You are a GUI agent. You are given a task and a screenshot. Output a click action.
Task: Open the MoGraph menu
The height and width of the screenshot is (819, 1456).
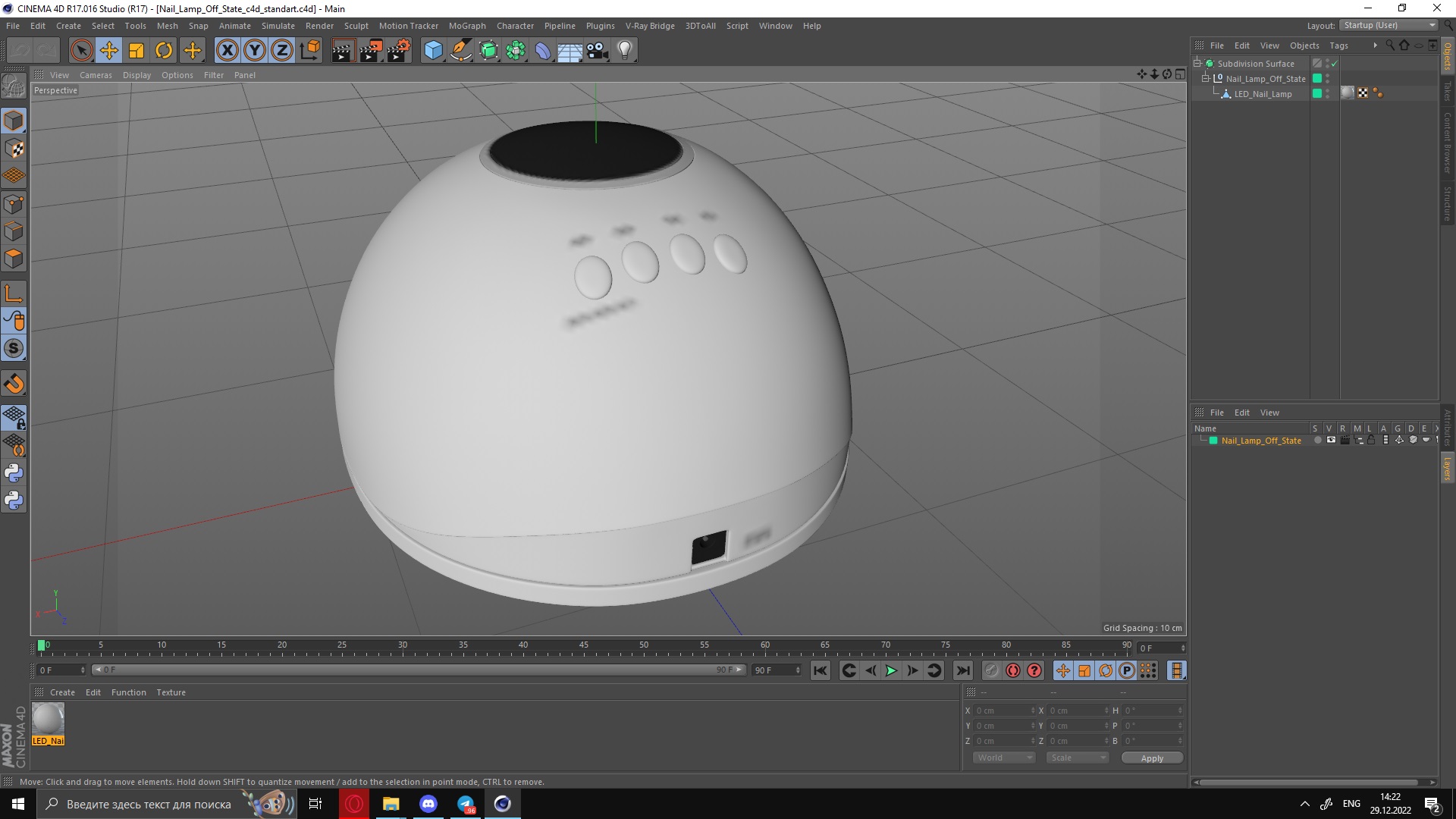click(x=466, y=26)
